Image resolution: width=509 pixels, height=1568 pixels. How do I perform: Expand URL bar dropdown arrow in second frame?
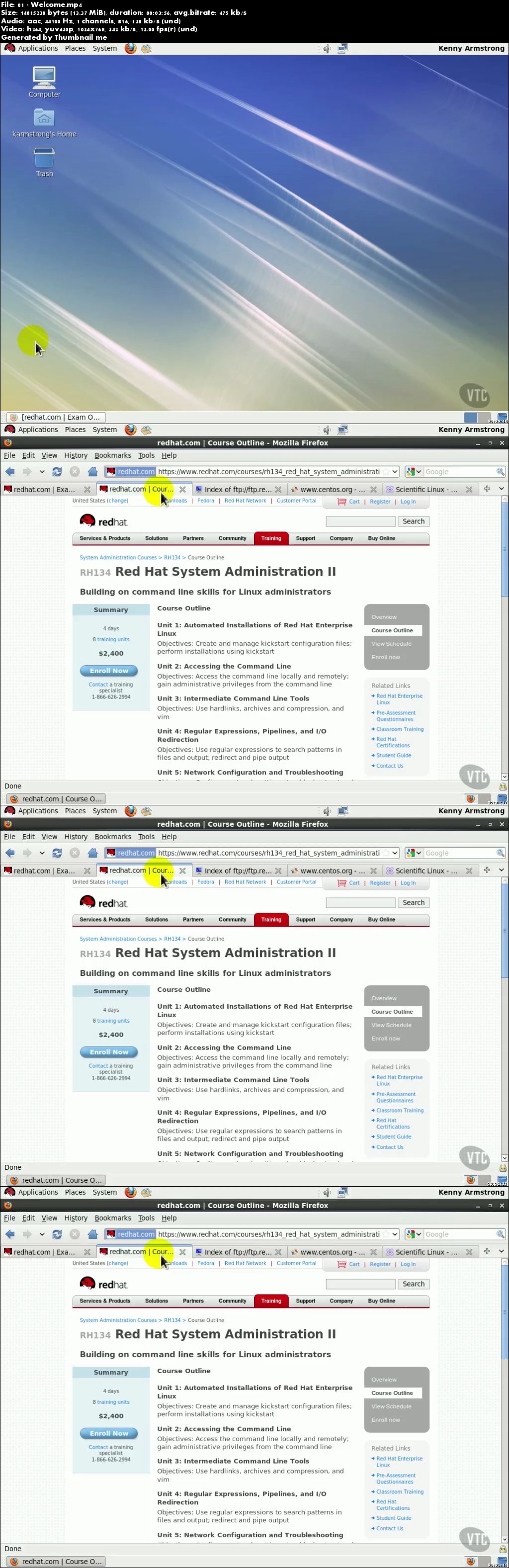tap(395, 471)
